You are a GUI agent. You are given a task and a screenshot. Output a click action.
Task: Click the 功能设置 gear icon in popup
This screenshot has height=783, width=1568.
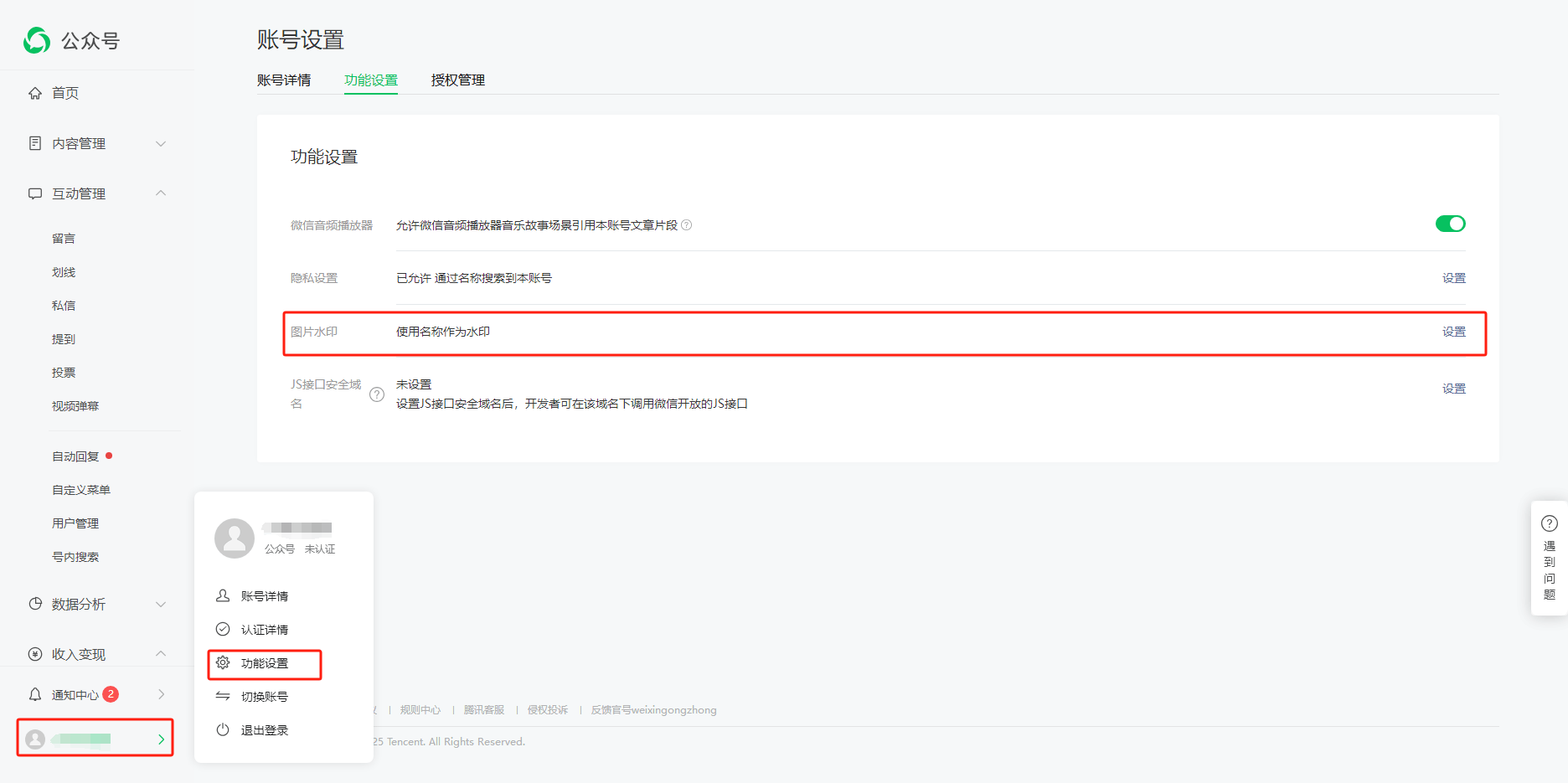tap(223, 662)
